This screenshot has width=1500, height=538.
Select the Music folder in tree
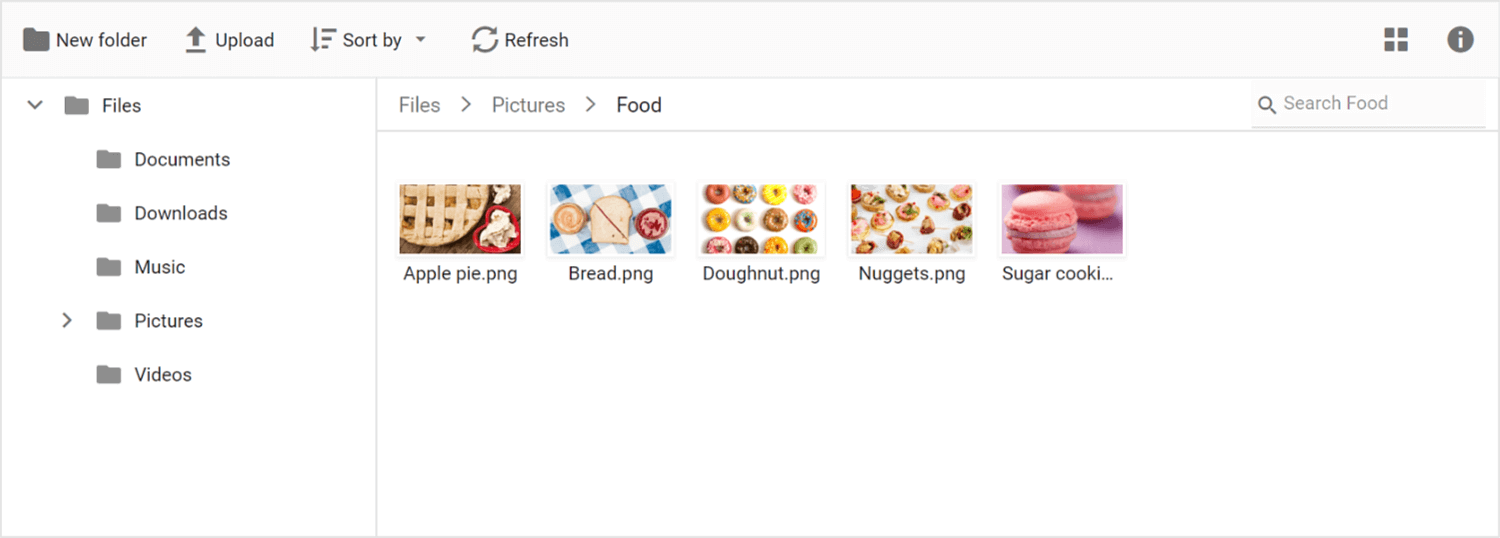pos(160,267)
